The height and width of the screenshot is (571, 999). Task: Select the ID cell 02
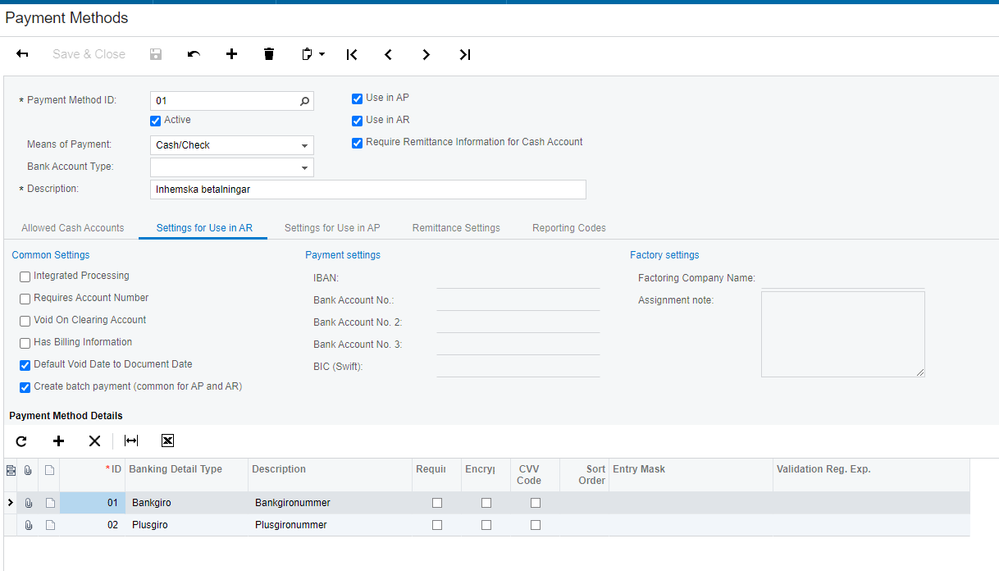(x=92, y=525)
